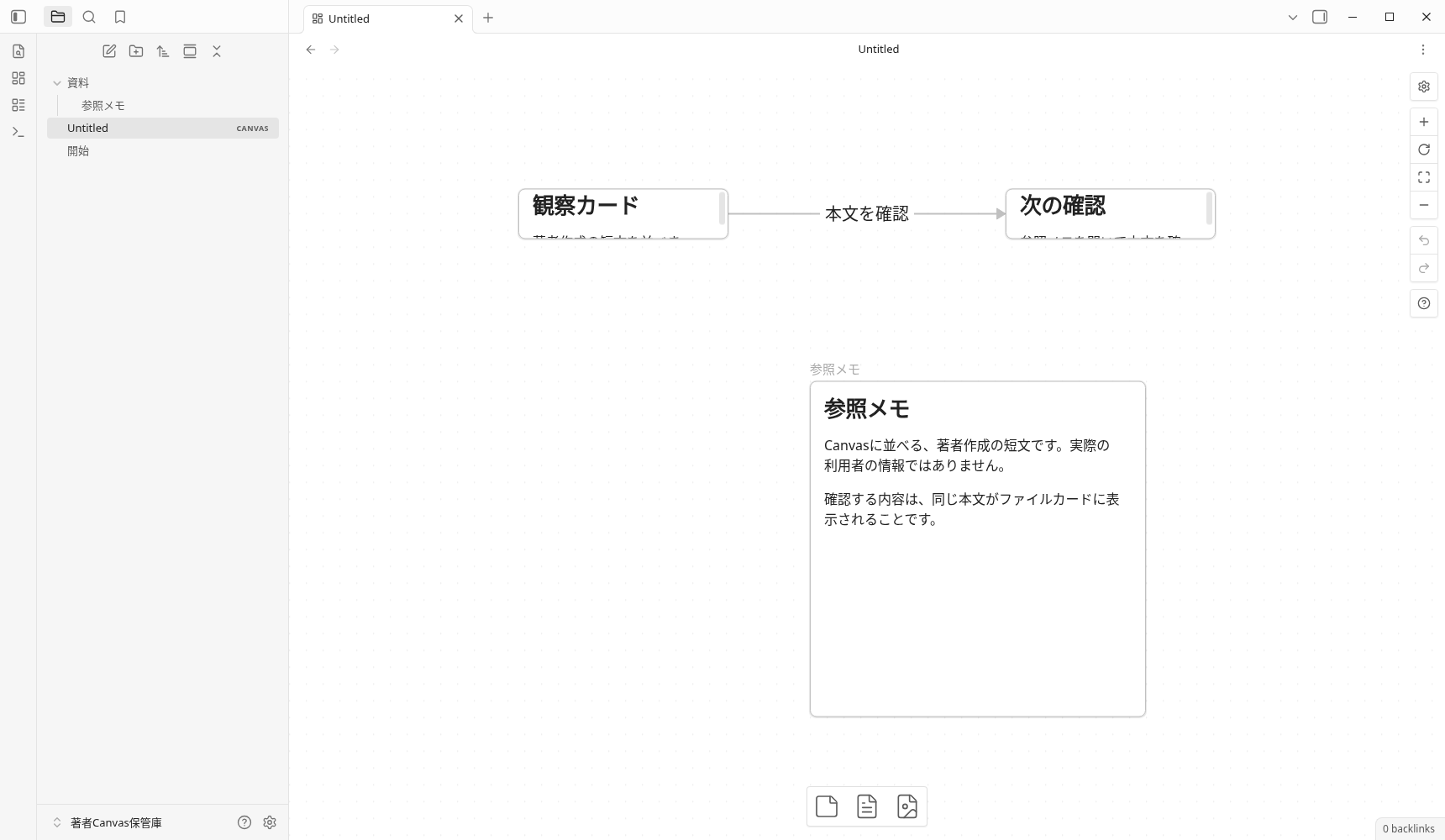Add media from vault to canvas

click(907, 806)
